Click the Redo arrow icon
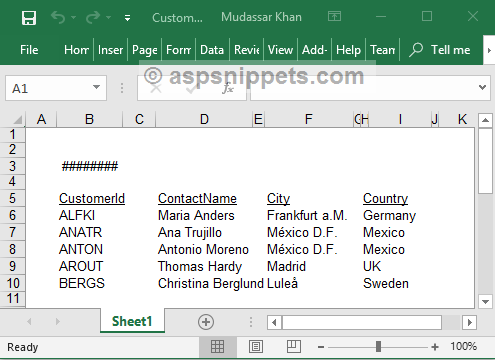 pyautogui.click(x=93, y=17)
